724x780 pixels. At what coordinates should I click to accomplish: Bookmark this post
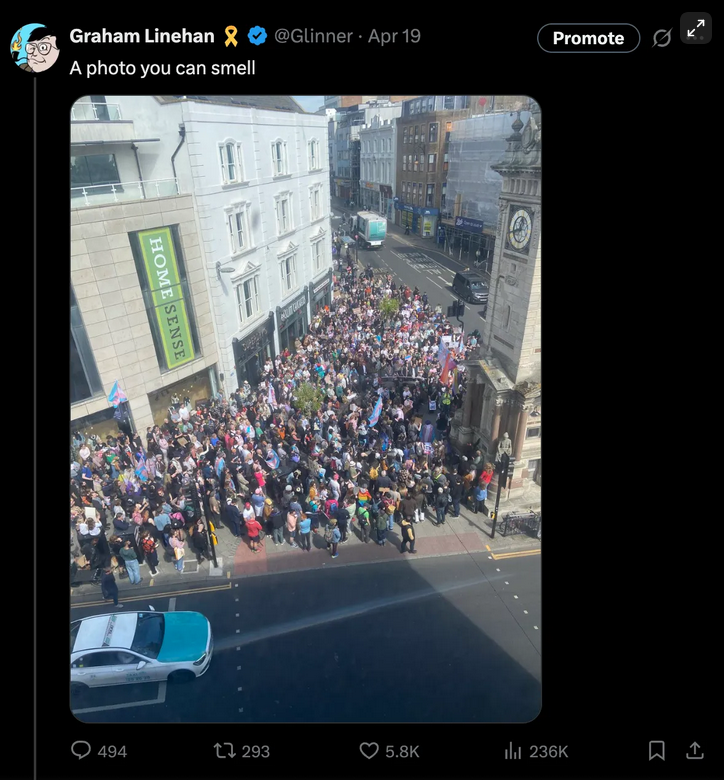(x=656, y=750)
